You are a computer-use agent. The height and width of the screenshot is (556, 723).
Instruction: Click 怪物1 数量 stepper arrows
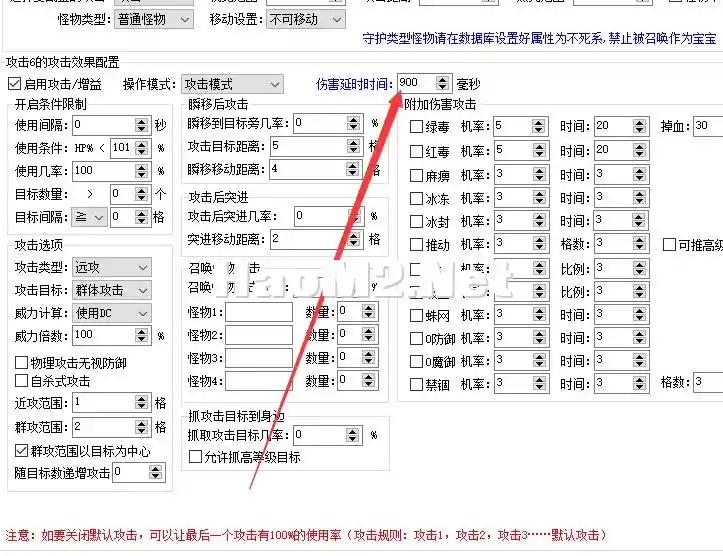(x=368, y=312)
